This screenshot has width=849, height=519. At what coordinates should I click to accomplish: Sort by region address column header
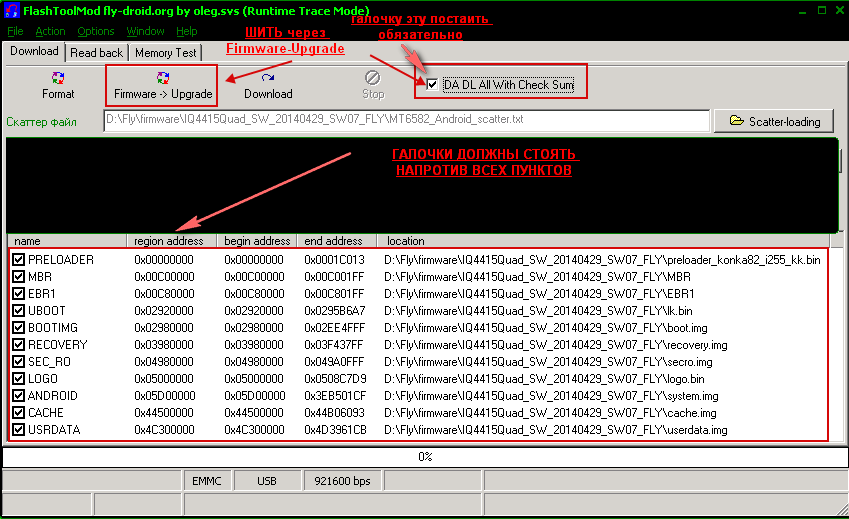point(169,241)
